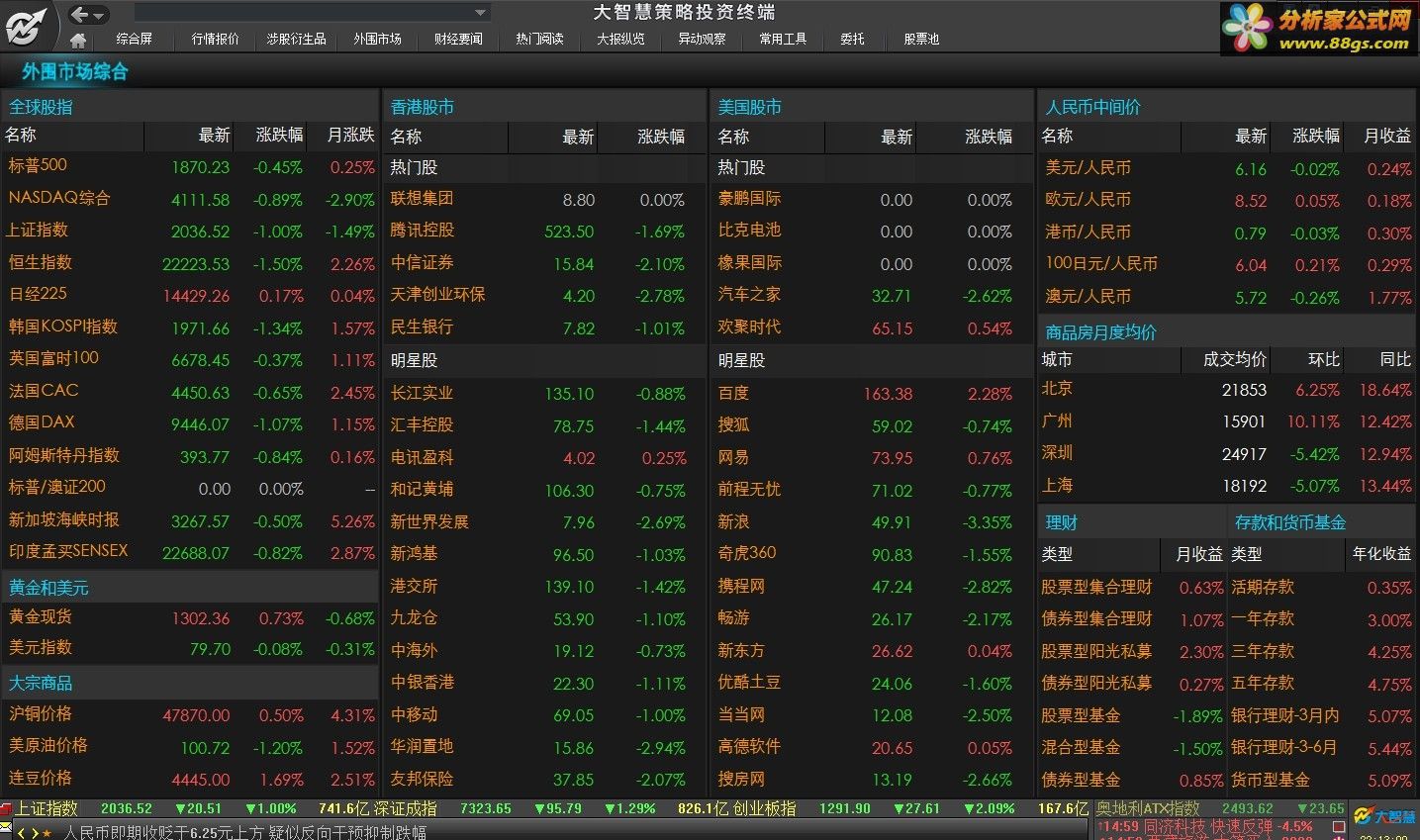Open the 常用工具 menu
Screen dimensions: 1420x840
coord(783,40)
